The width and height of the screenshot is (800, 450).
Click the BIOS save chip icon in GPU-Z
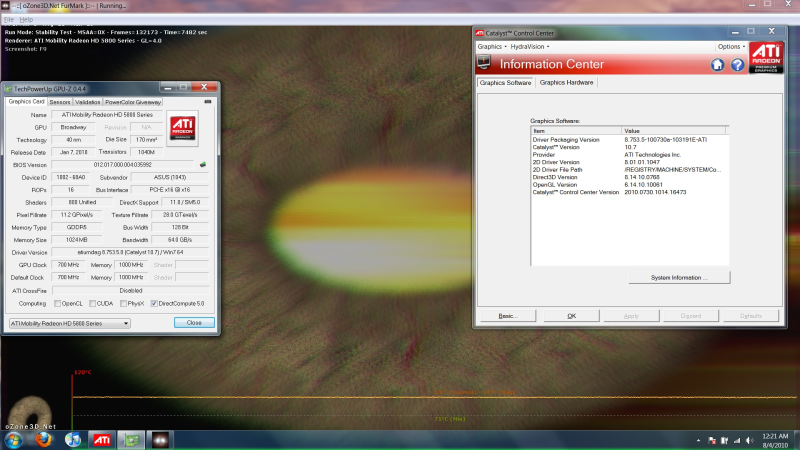(203, 165)
